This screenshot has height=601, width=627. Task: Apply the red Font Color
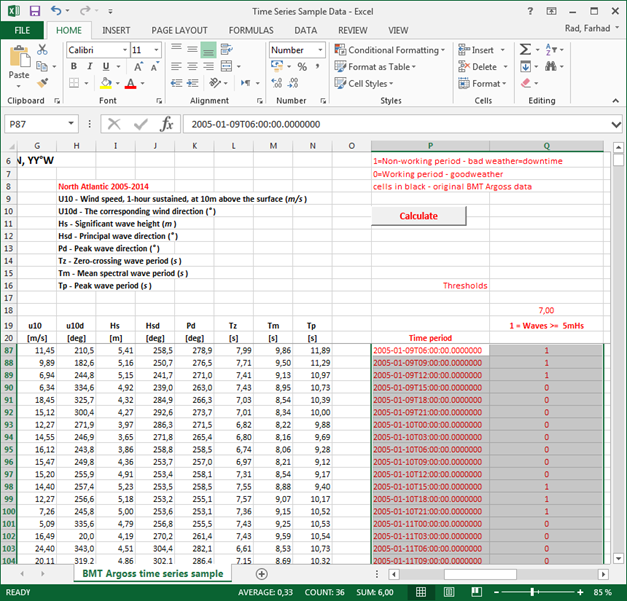pos(130,83)
